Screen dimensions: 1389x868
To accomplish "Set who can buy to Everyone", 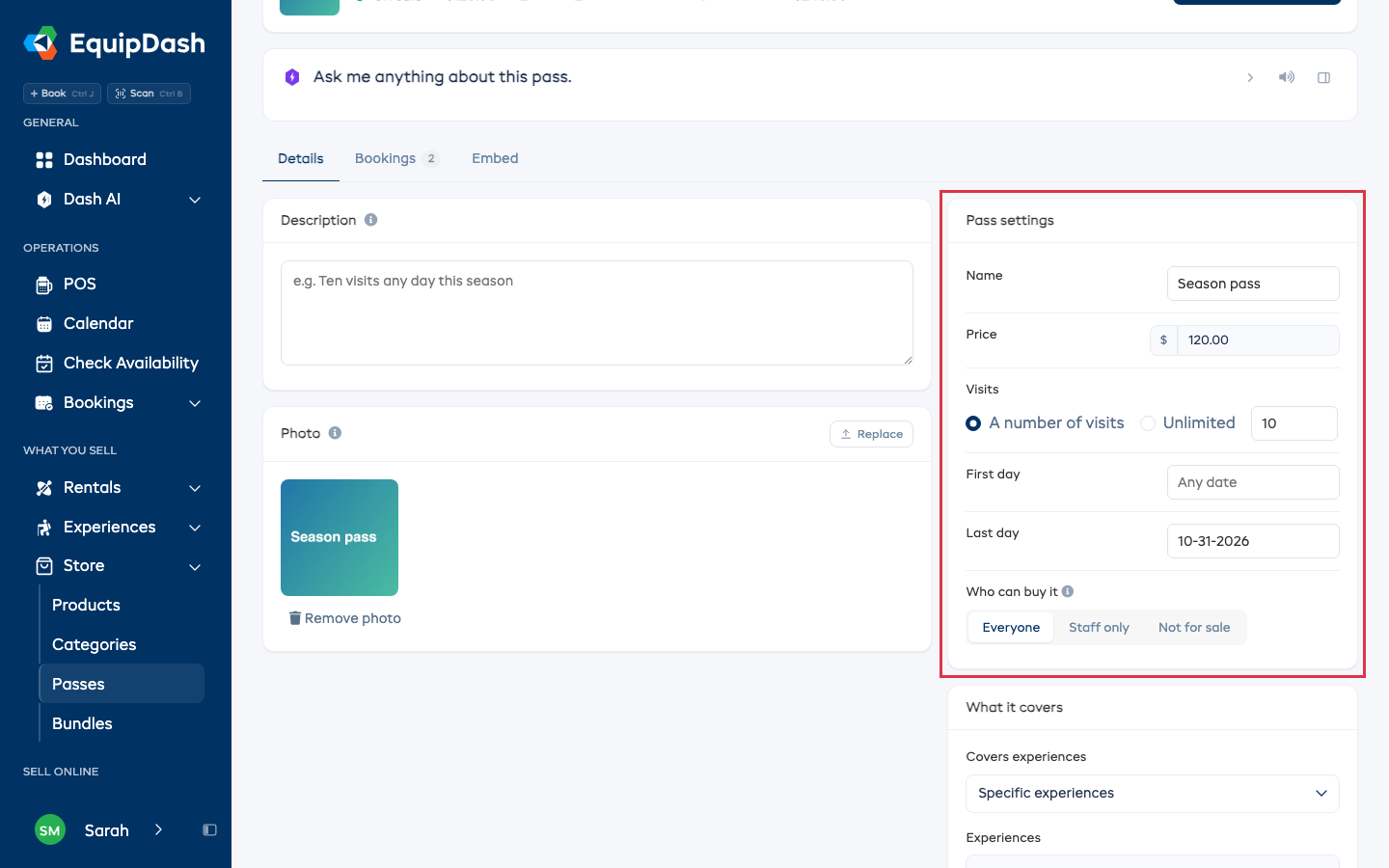I will tap(1011, 628).
